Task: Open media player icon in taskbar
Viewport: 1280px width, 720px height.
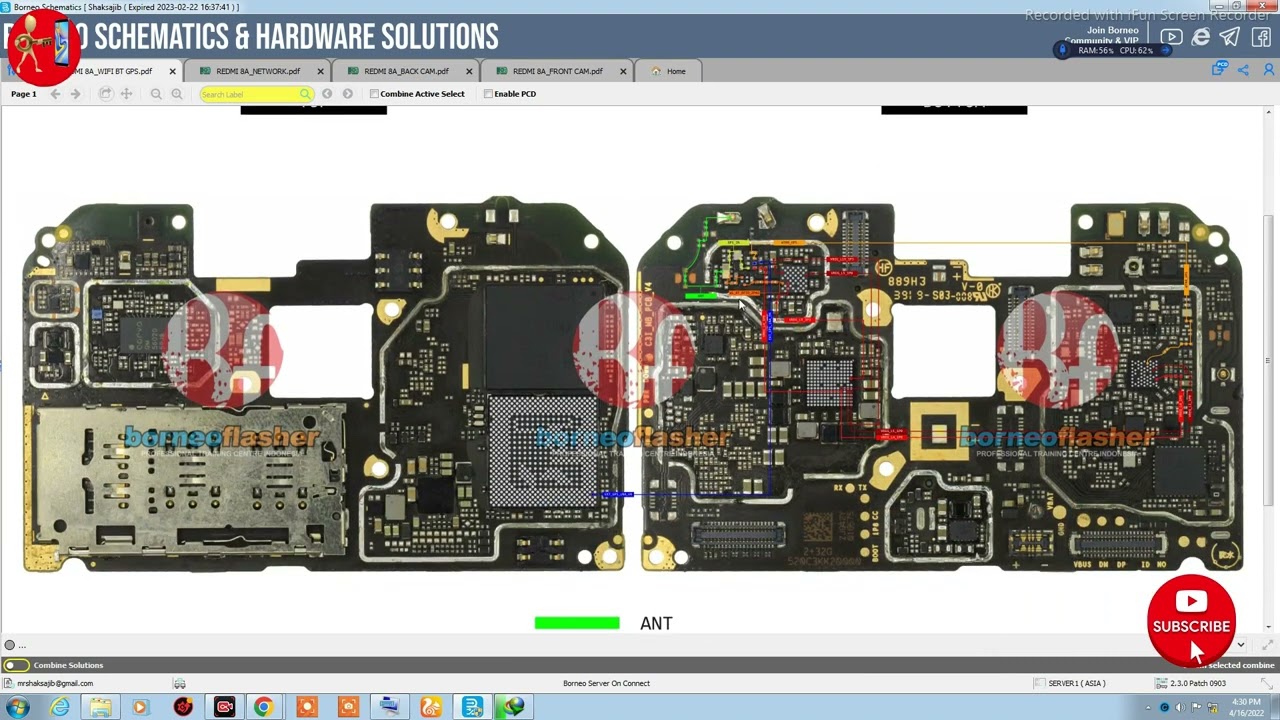Action: pos(139,707)
